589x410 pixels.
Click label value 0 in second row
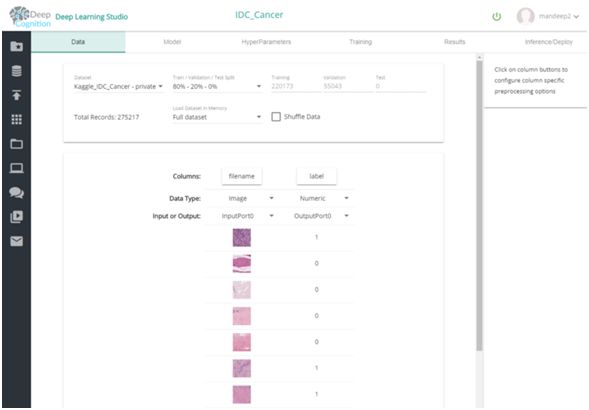(316, 263)
